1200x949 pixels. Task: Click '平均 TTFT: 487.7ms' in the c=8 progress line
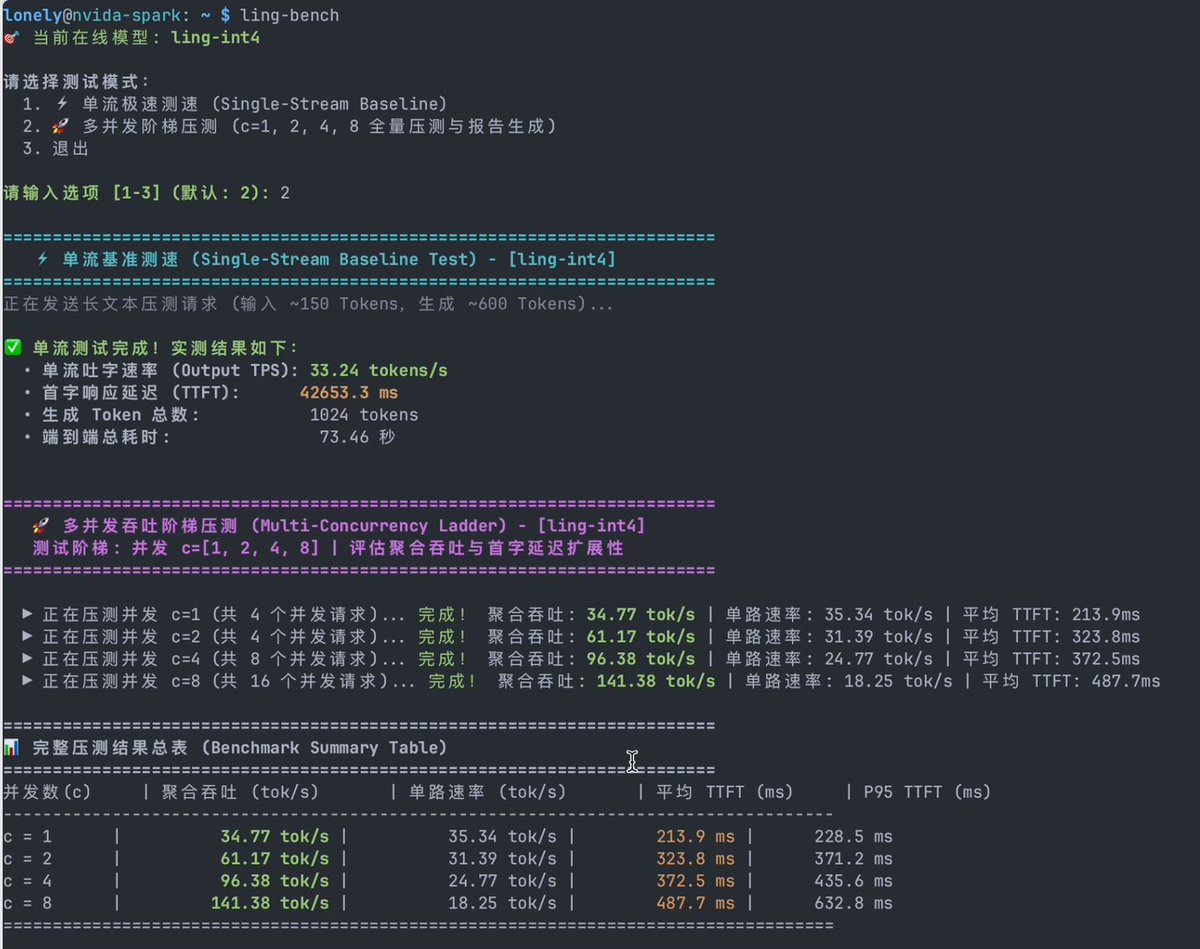pyautogui.click(x=1072, y=681)
